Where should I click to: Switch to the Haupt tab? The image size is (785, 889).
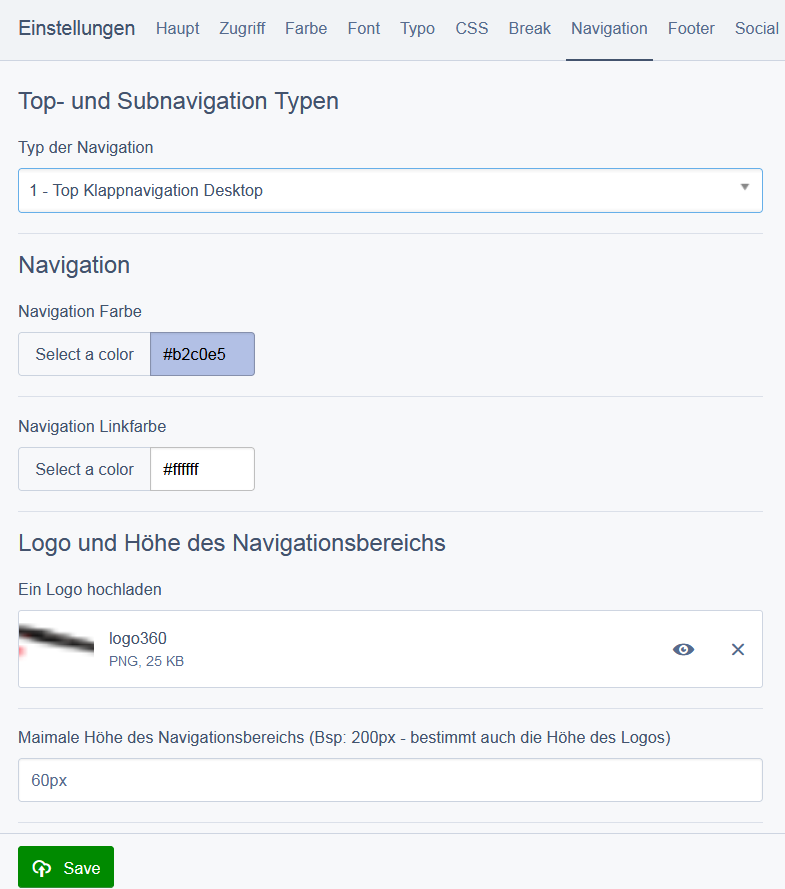click(177, 28)
